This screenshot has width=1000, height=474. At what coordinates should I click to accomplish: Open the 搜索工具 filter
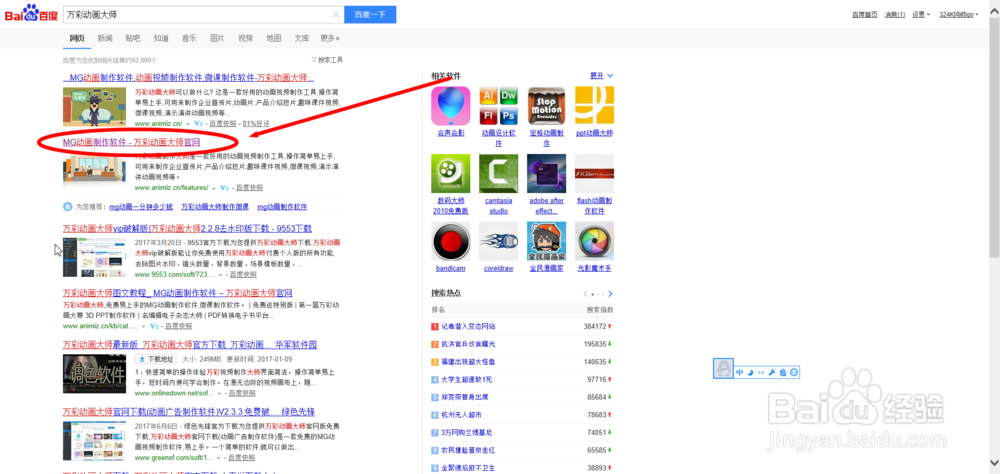click(327, 60)
